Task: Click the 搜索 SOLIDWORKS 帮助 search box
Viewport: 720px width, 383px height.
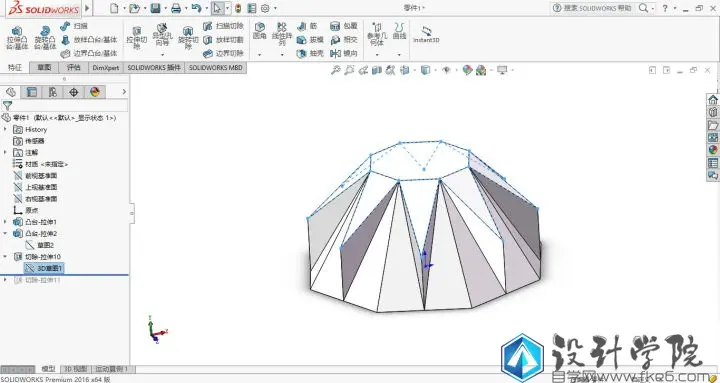Action: point(592,8)
